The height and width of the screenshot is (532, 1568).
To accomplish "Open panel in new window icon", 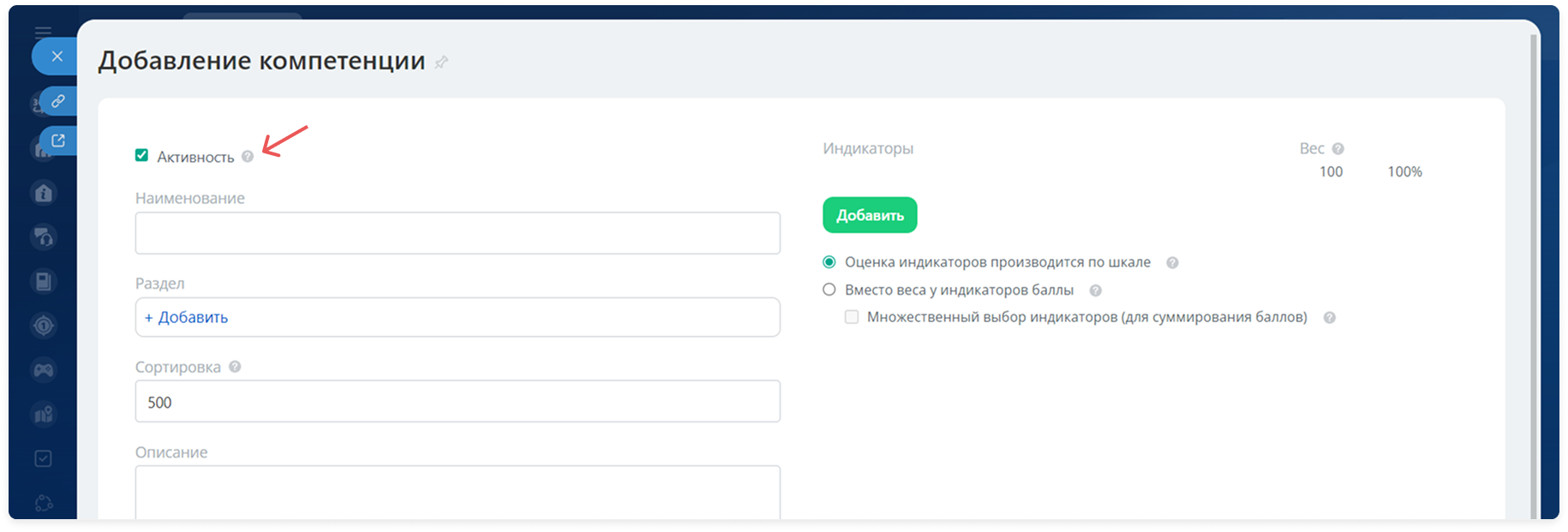I will pyautogui.click(x=57, y=140).
